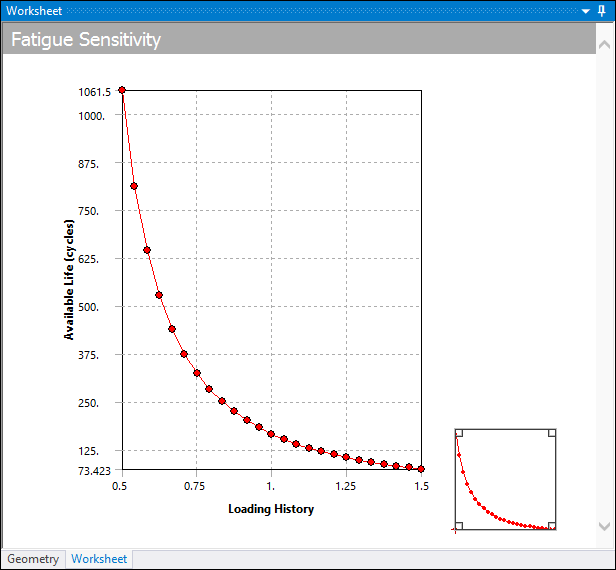Viewport: 616px width, 570px height.
Task: Click scrollbar up arrow in worksheet
Action: [x=604, y=44]
